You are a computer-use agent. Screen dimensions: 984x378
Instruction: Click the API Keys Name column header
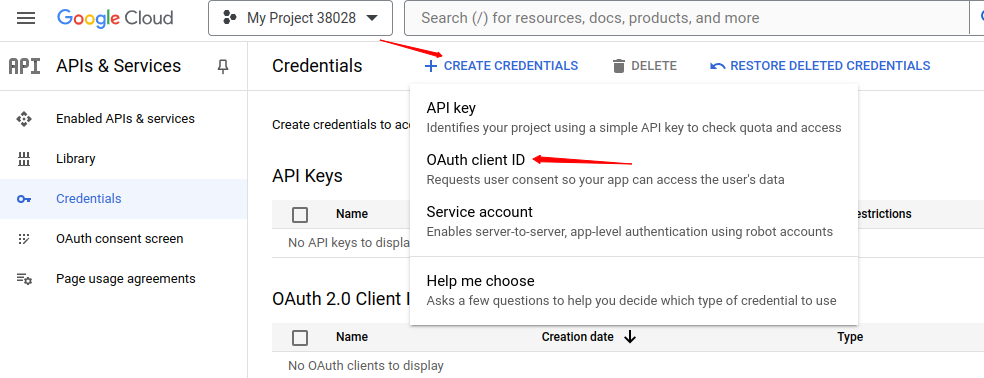(x=351, y=214)
